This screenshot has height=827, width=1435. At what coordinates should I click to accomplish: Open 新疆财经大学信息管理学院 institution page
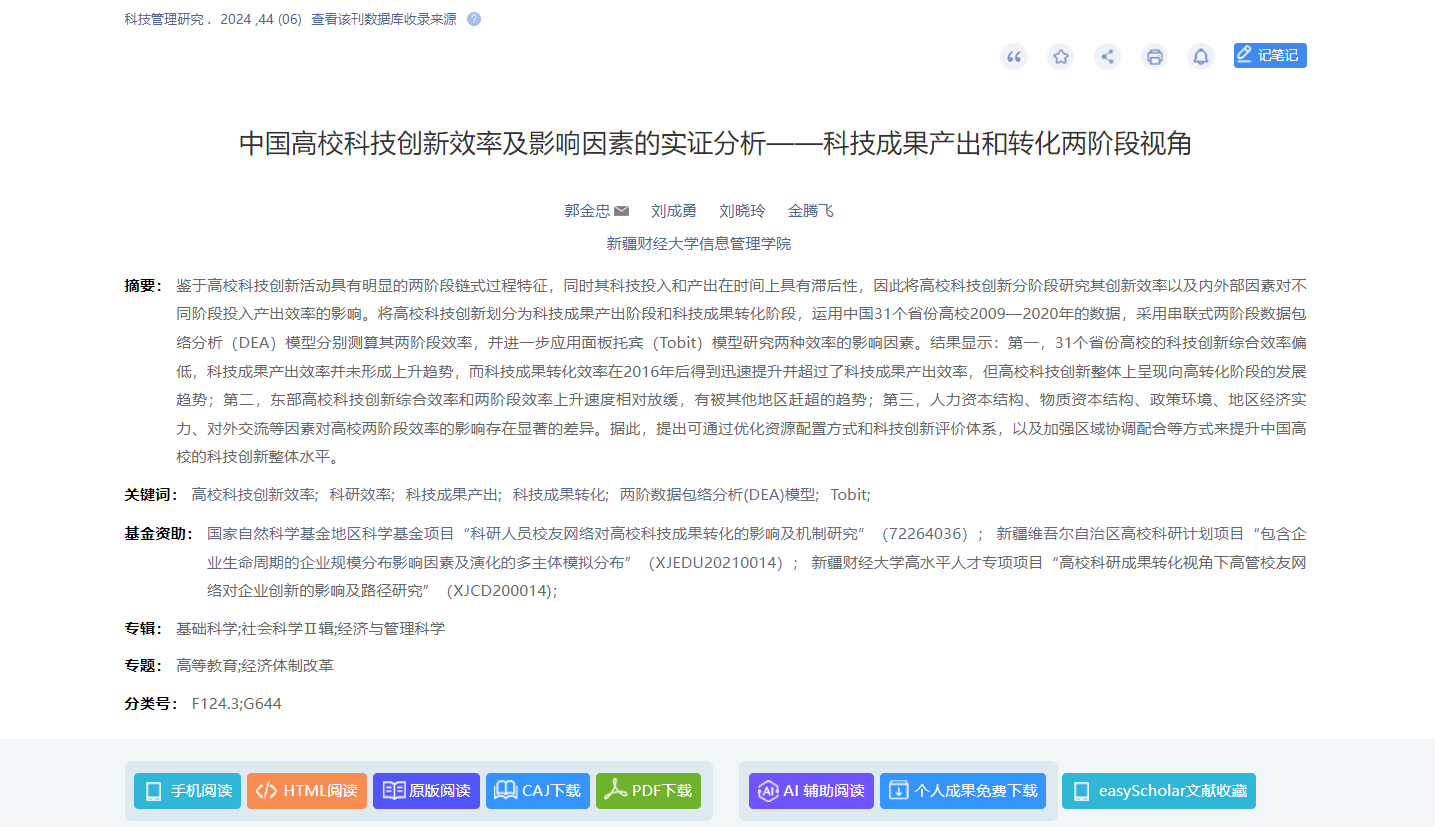pos(697,242)
